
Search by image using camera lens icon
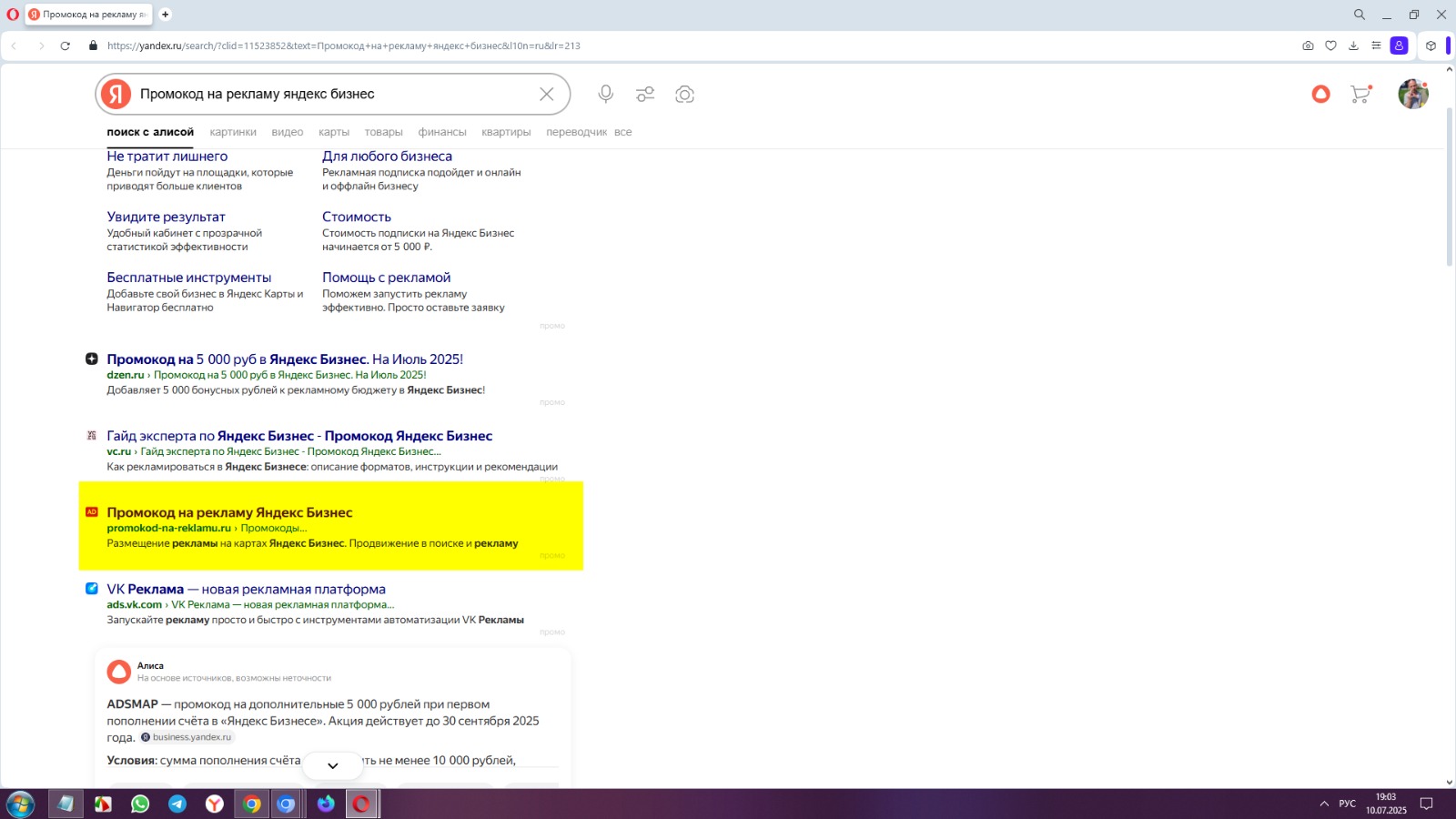click(x=684, y=94)
